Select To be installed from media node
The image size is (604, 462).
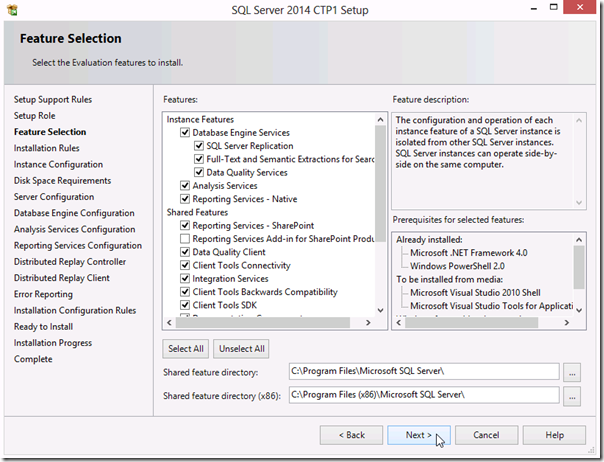coord(450,279)
